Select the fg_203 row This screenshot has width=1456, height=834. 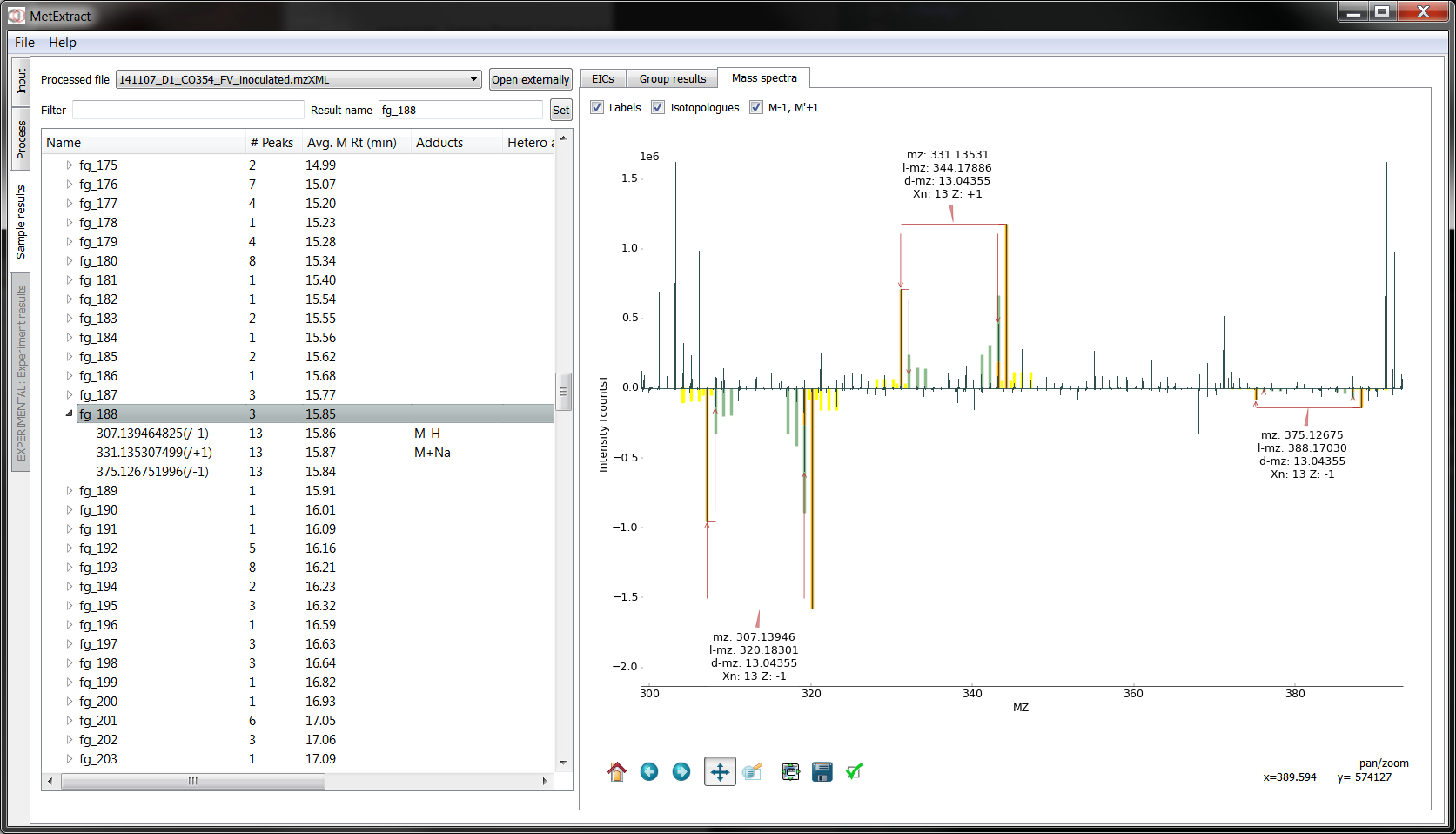(x=299, y=758)
